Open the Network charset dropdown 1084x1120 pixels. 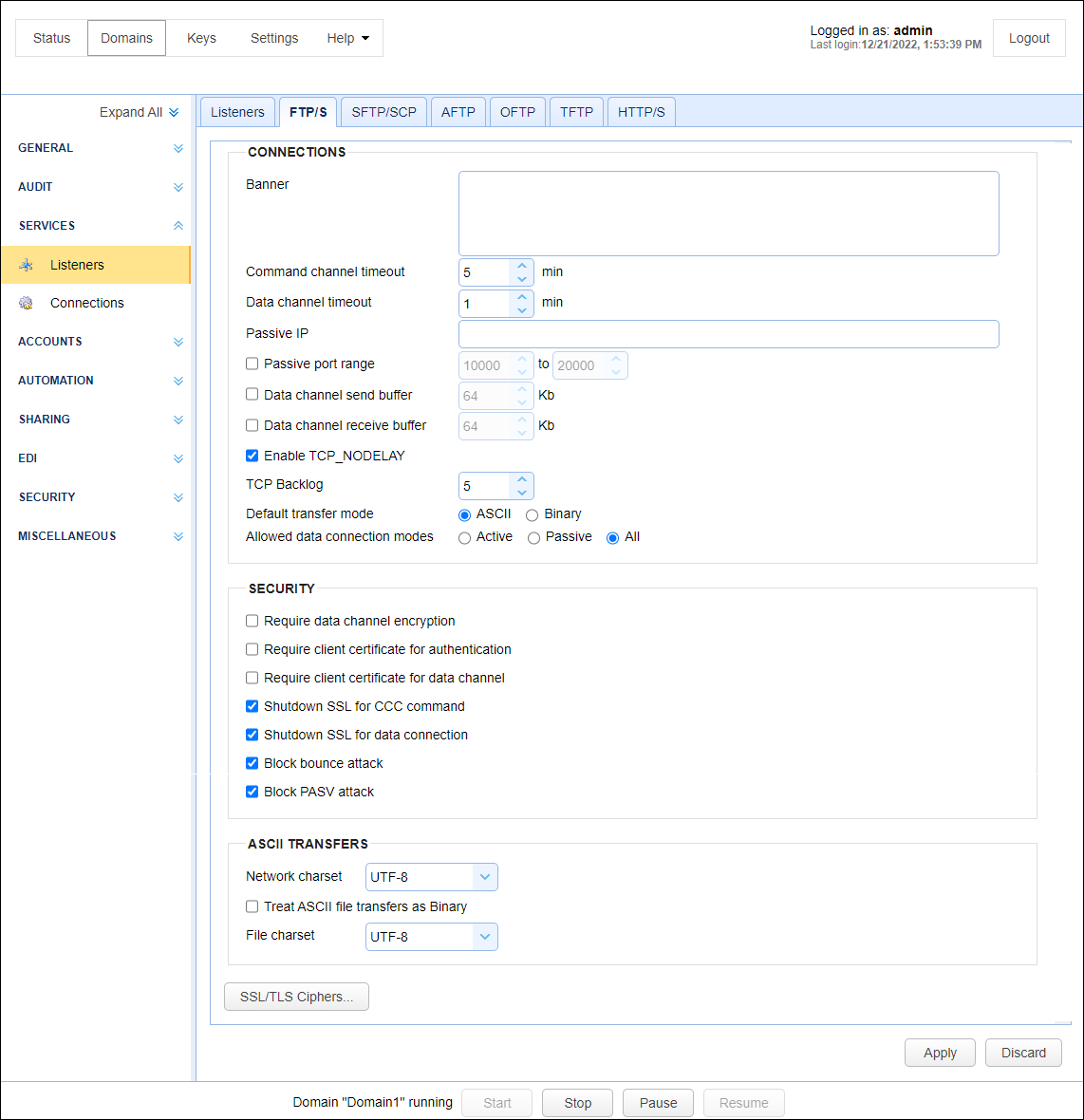(x=485, y=877)
